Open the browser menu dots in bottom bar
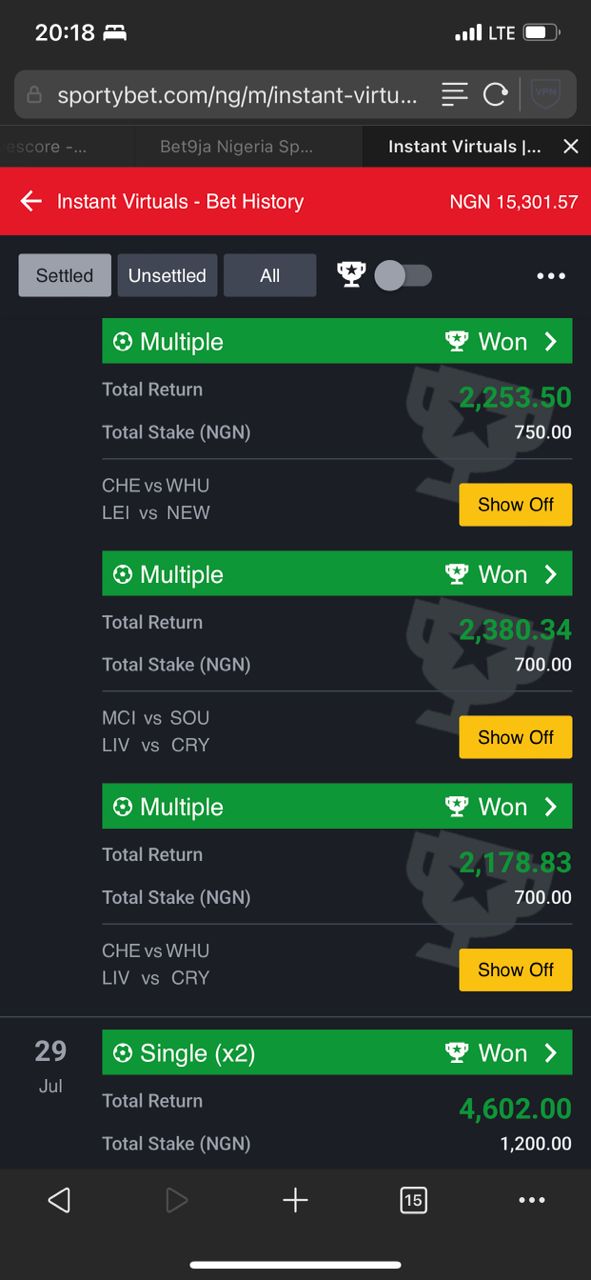591x1280 pixels. tap(532, 1200)
